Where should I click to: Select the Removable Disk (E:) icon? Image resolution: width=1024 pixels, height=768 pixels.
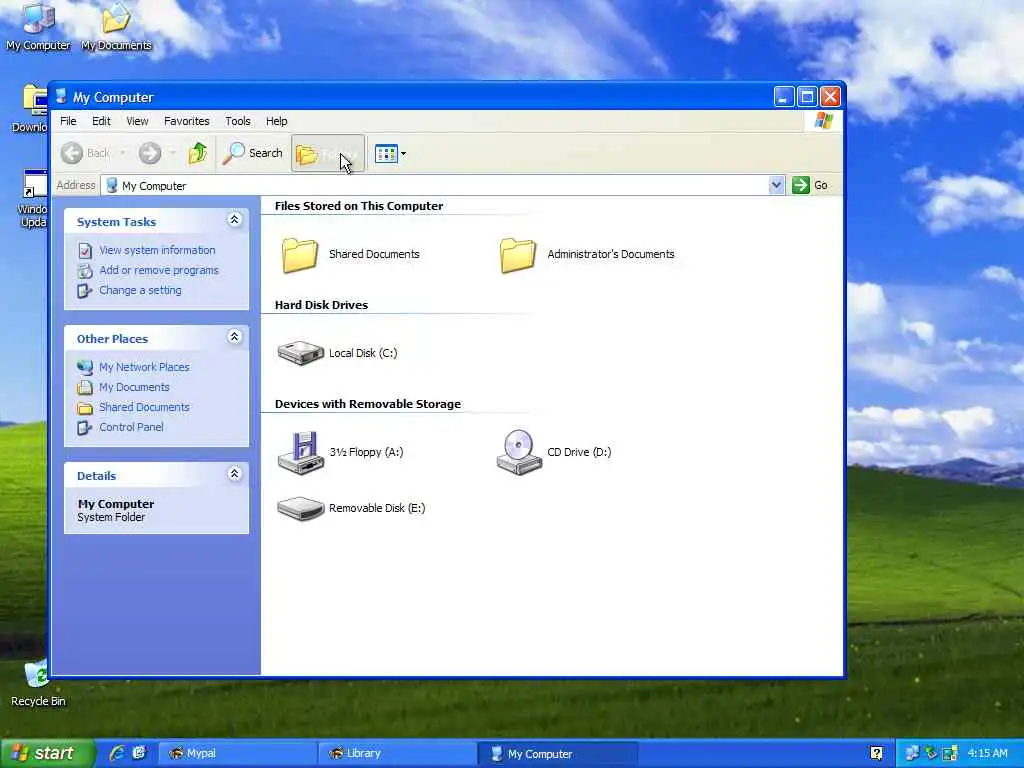pyautogui.click(x=300, y=509)
